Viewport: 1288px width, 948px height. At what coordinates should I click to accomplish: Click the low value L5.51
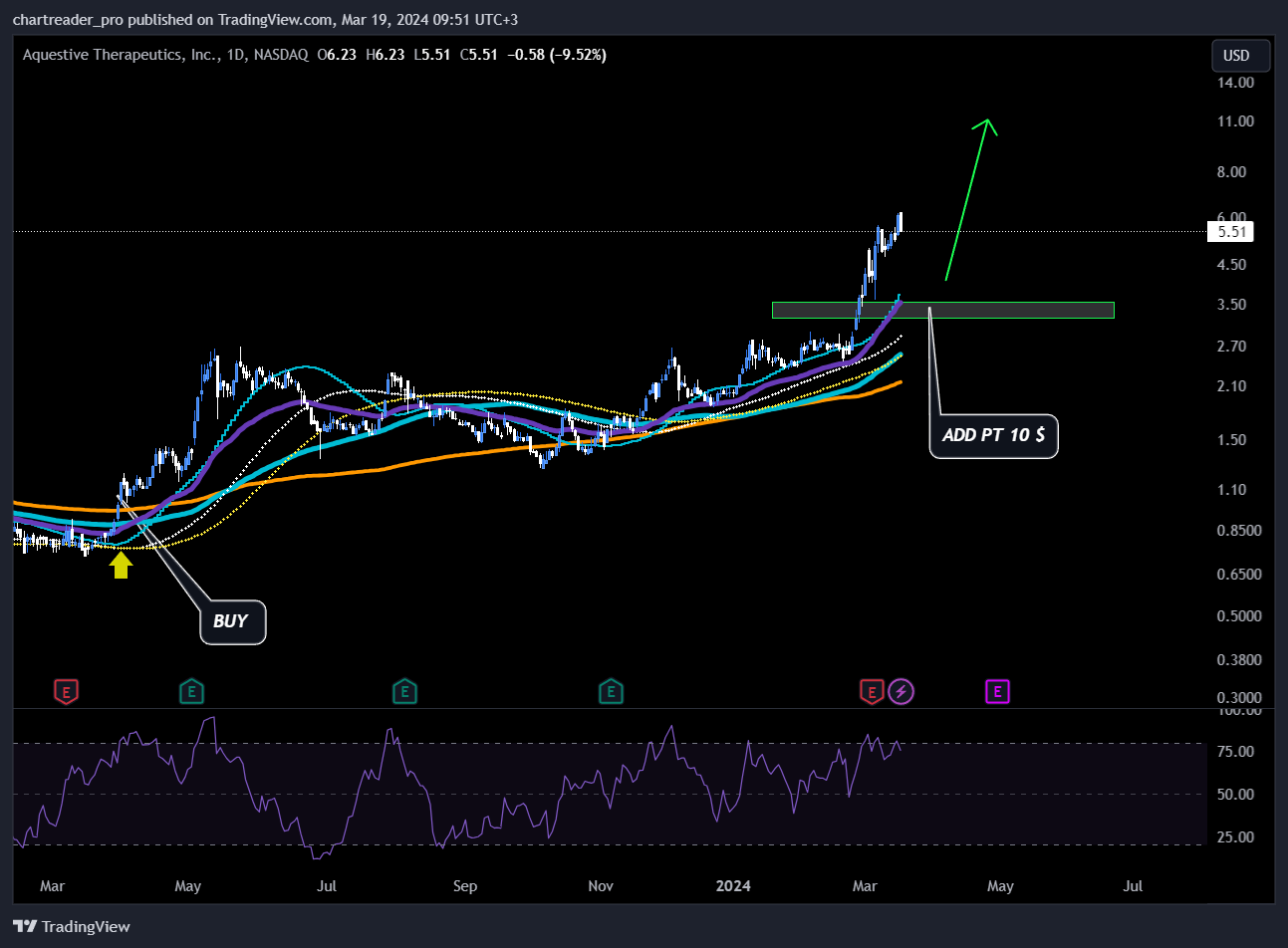(431, 55)
